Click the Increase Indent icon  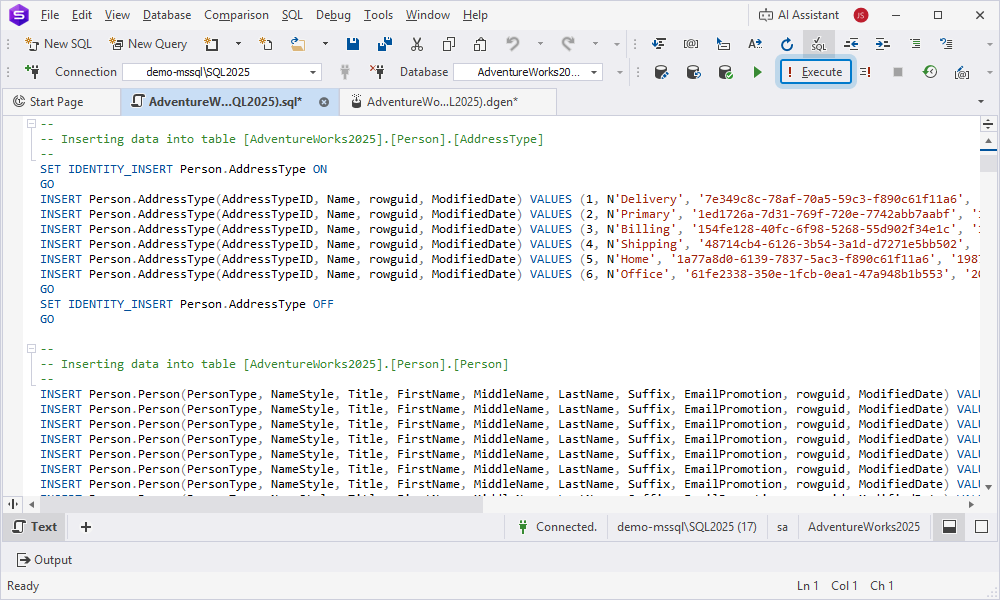click(883, 44)
